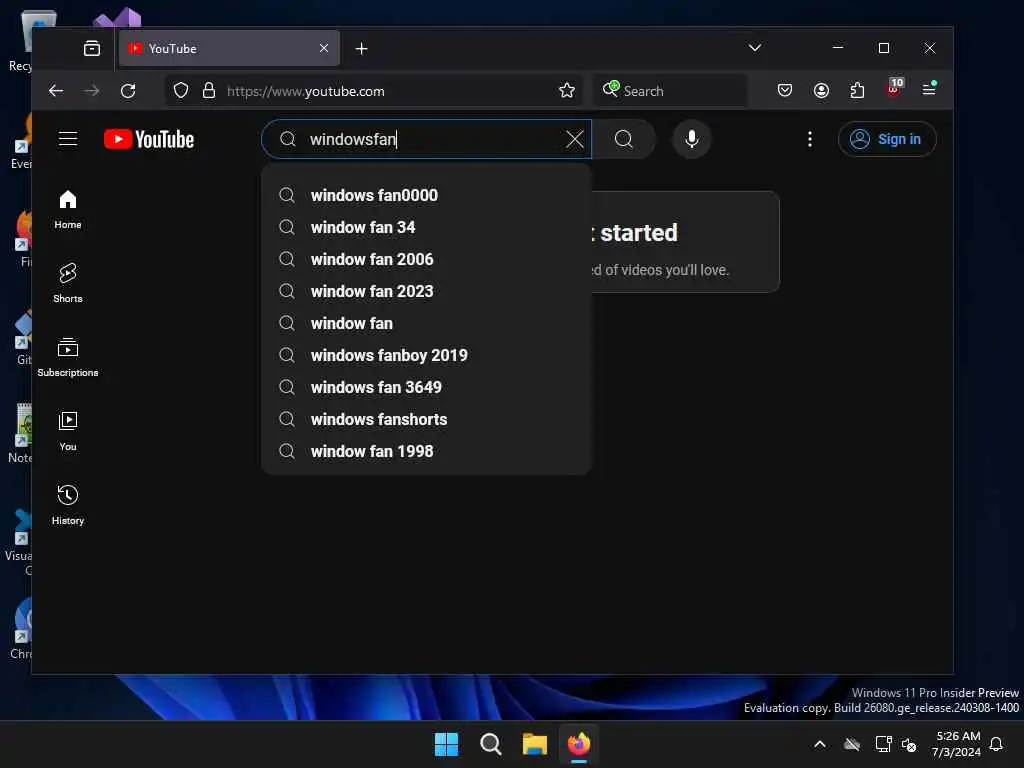This screenshot has width=1024, height=768.
Task: Open Firefox account icon
Action: point(822,91)
